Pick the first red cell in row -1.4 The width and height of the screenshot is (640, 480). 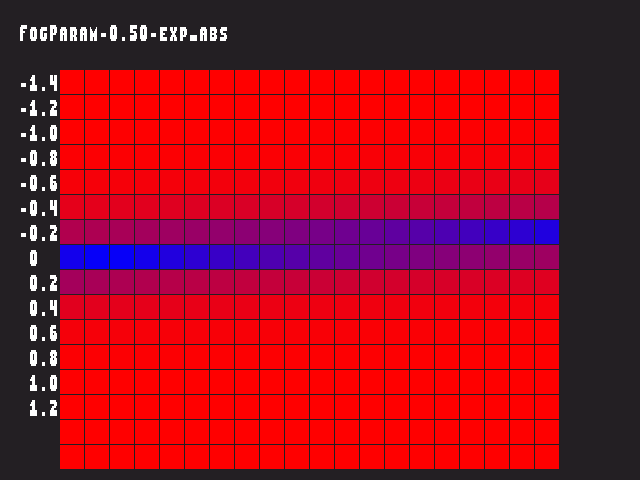pos(72,82)
